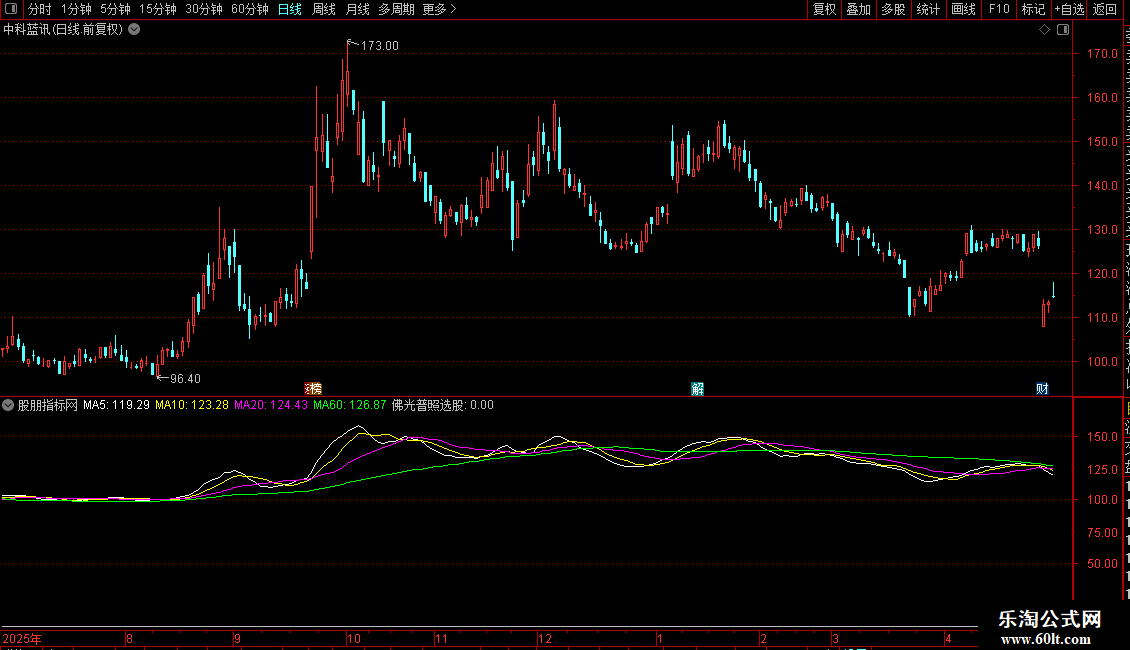Select the 5分钟 period tab

tap(115, 9)
